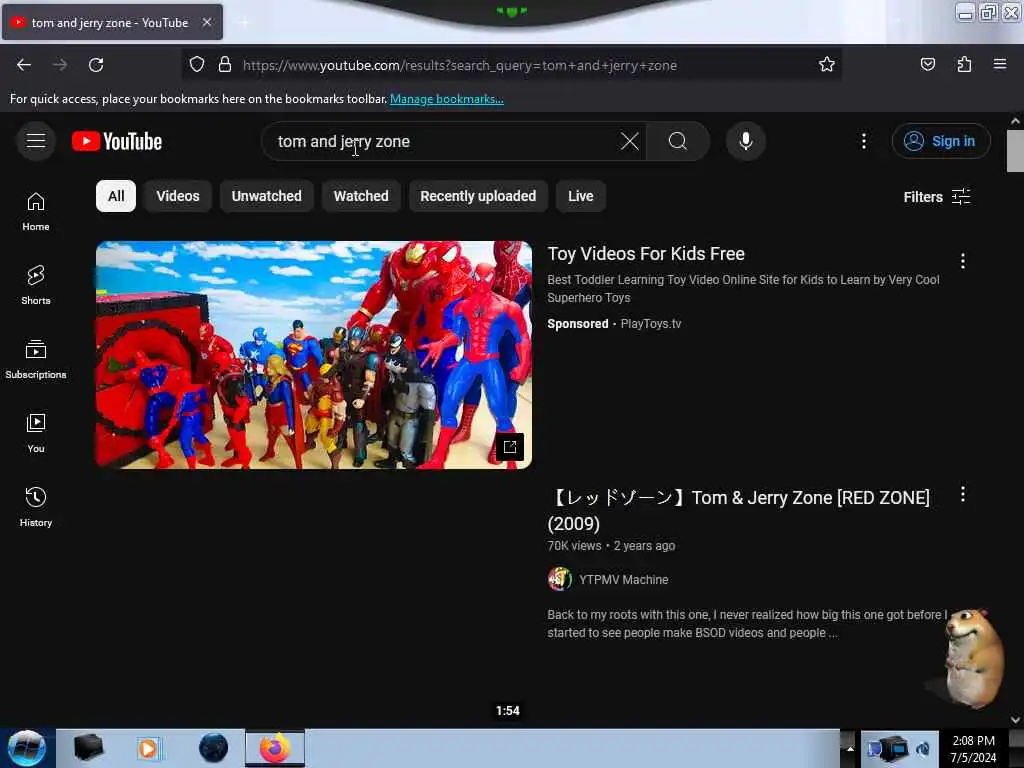Click the Firefox taskbar icon
The width and height of the screenshot is (1024, 768).
pyautogui.click(x=275, y=748)
